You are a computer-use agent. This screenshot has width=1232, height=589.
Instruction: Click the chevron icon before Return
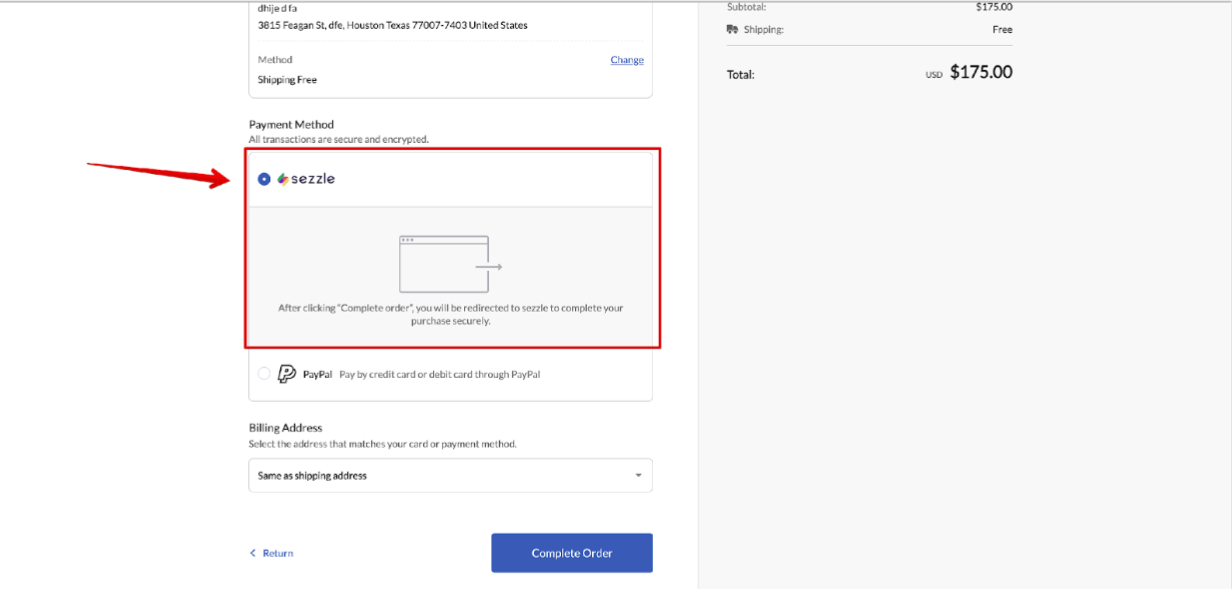pos(252,552)
